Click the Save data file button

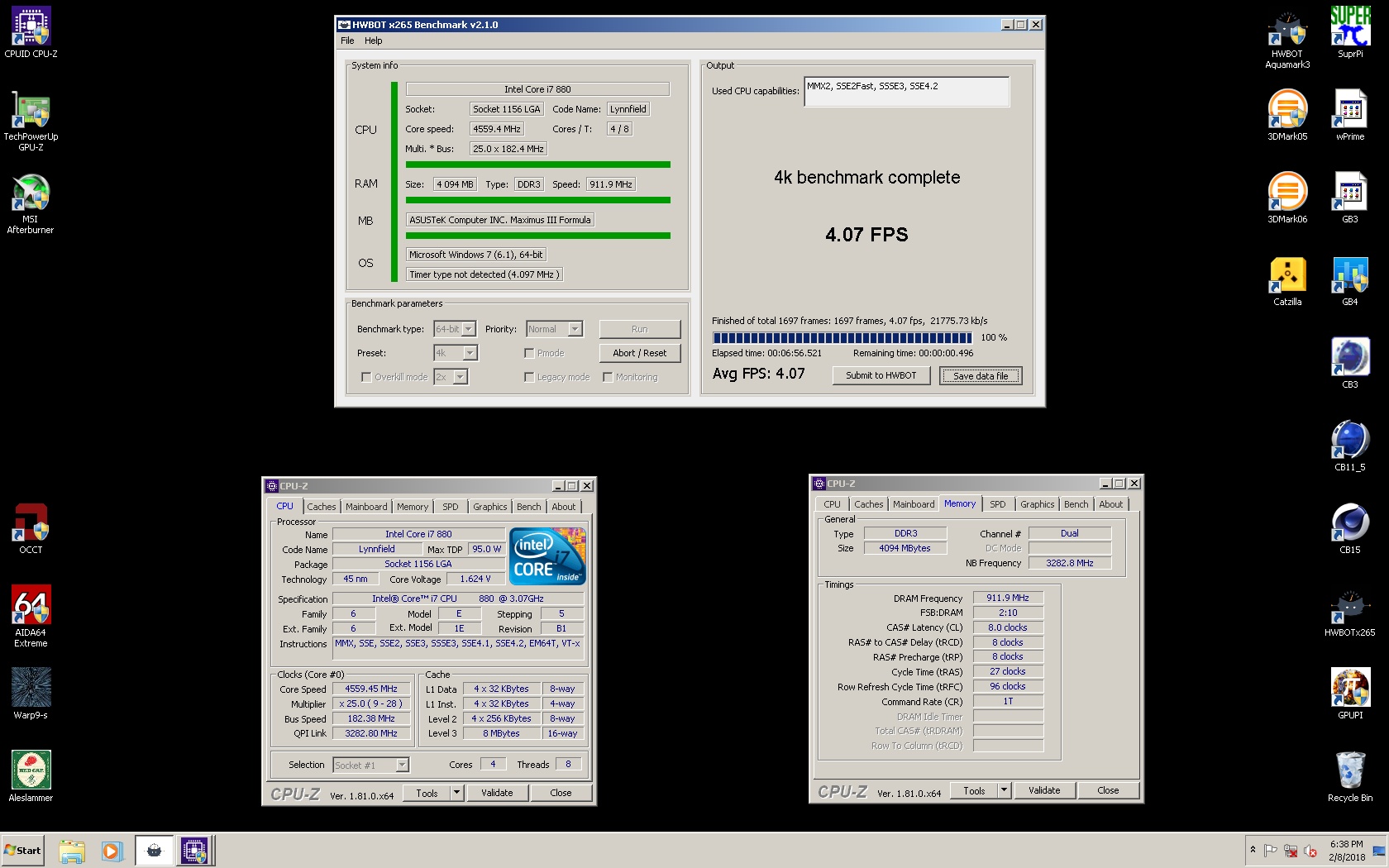981,376
